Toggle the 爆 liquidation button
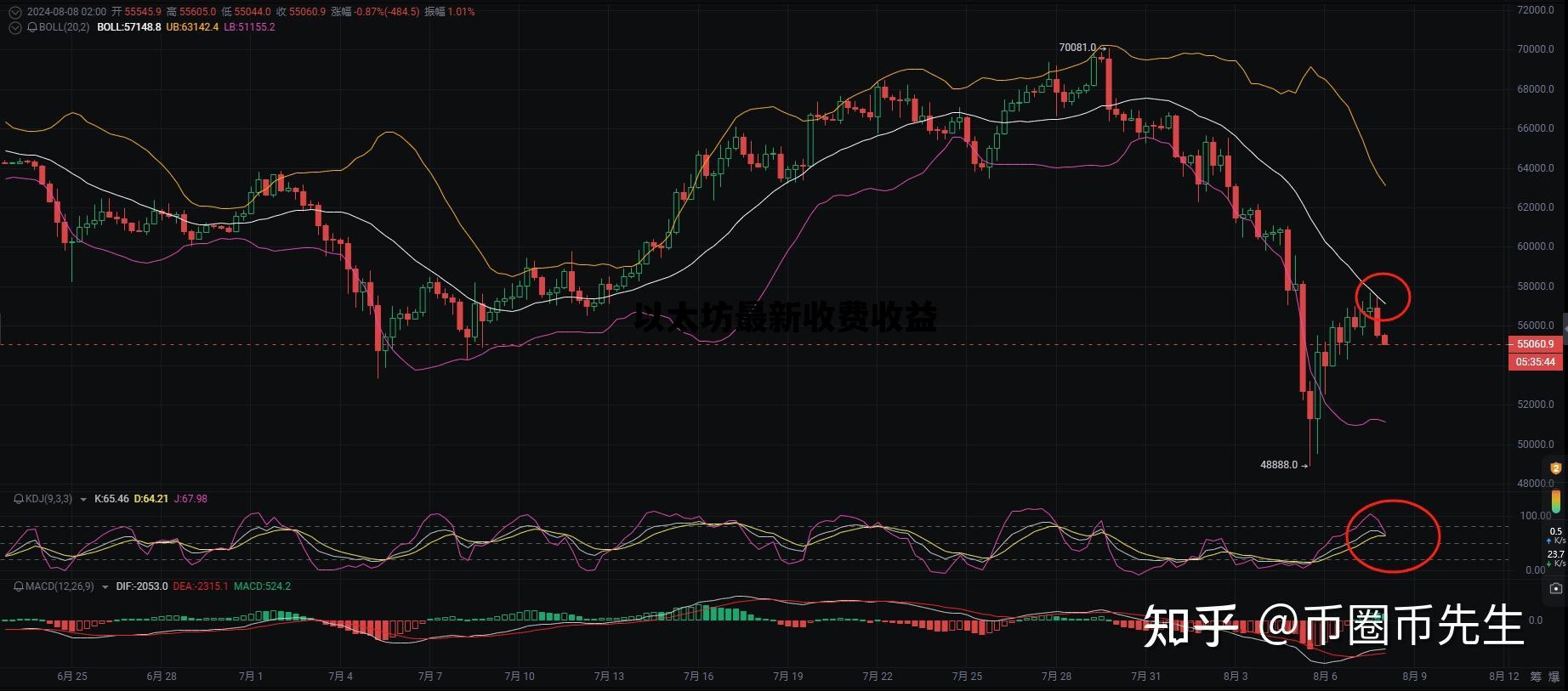Screen dimensions: 1568x691 pyautogui.click(x=1554, y=677)
